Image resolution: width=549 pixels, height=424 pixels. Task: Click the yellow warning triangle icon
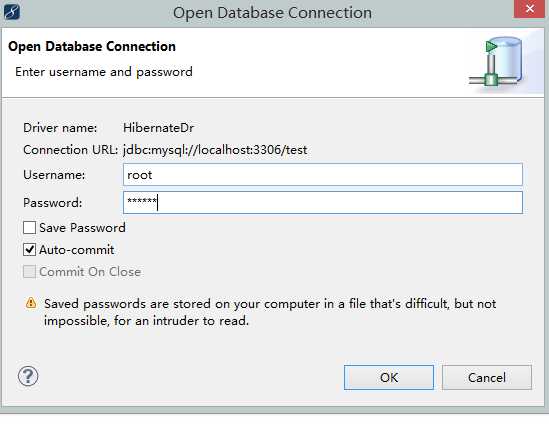tap(31, 303)
